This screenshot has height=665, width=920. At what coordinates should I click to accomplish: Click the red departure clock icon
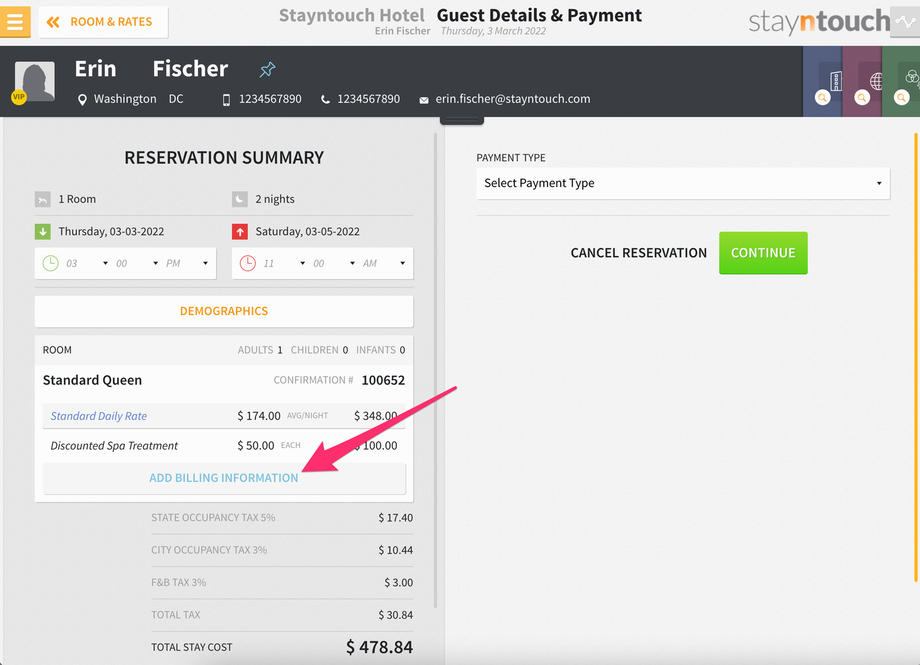click(248, 263)
